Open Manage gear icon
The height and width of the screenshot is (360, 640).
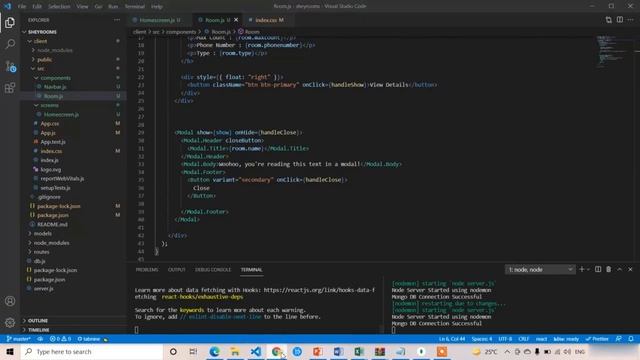pyautogui.click(x=10, y=322)
